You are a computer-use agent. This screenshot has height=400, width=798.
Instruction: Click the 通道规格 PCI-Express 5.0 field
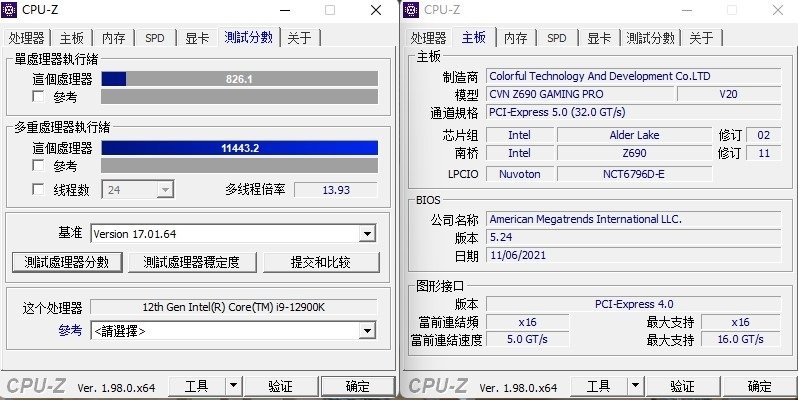[634, 112]
